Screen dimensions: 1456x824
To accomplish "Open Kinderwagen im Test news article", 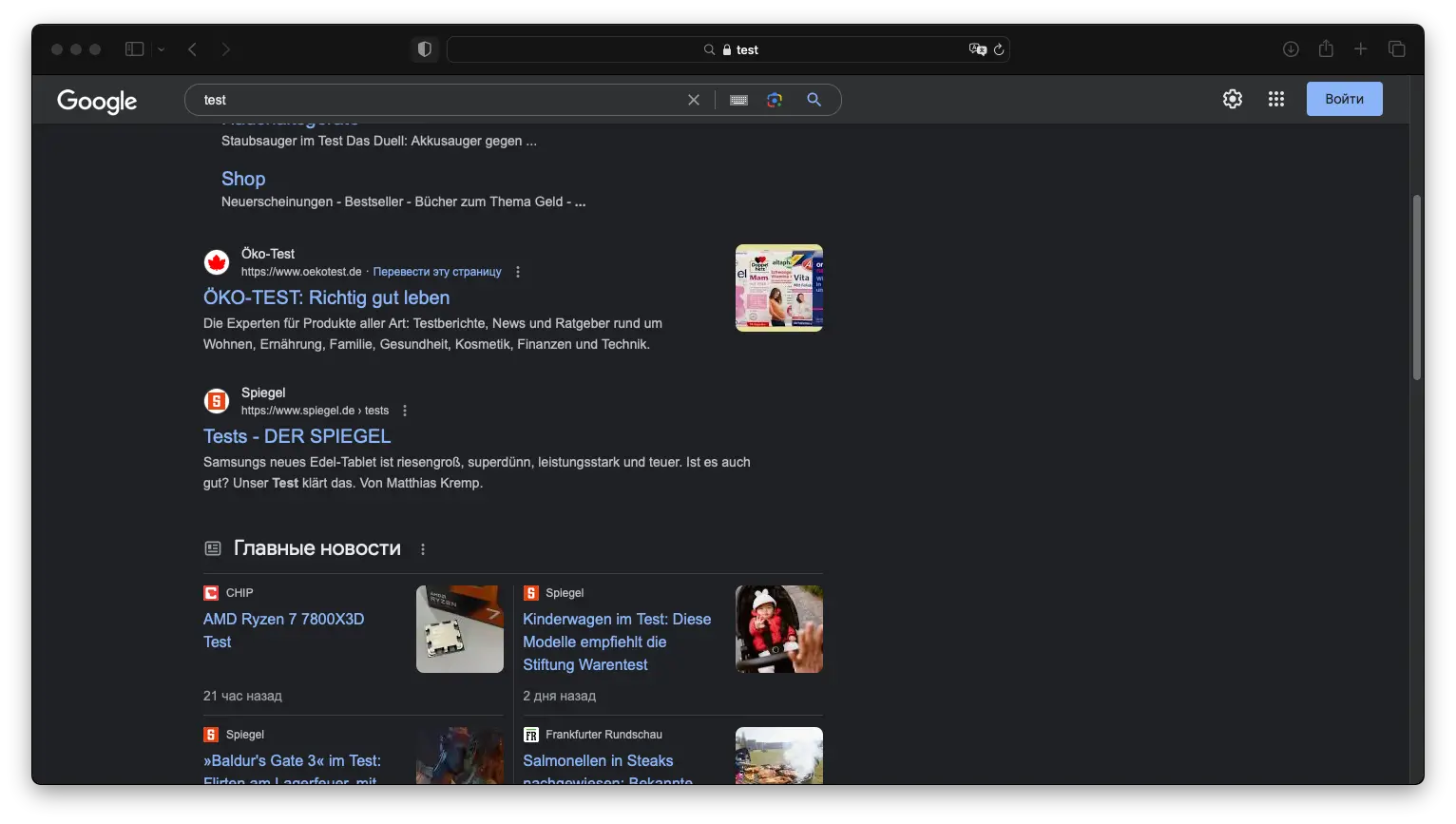I will point(617,642).
